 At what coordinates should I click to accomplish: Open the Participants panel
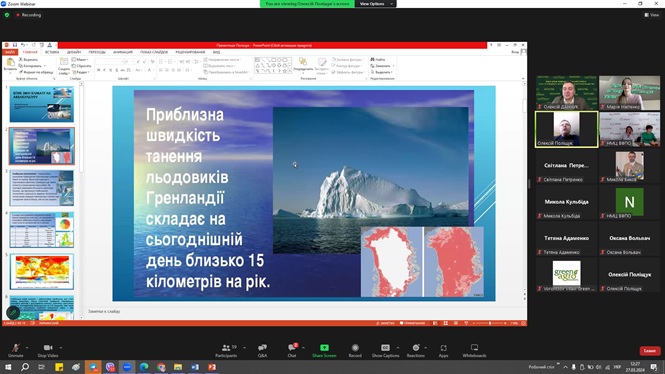click(226, 350)
